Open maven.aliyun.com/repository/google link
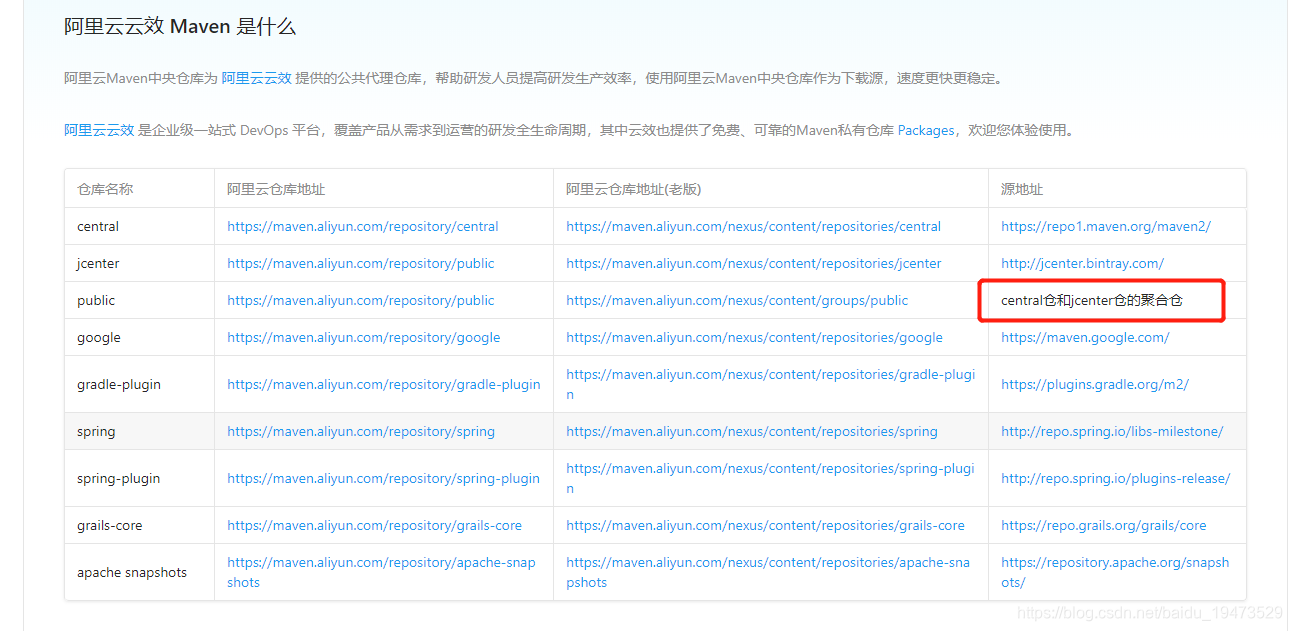Image resolution: width=1292 pixels, height=631 pixels. pos(364,337)
